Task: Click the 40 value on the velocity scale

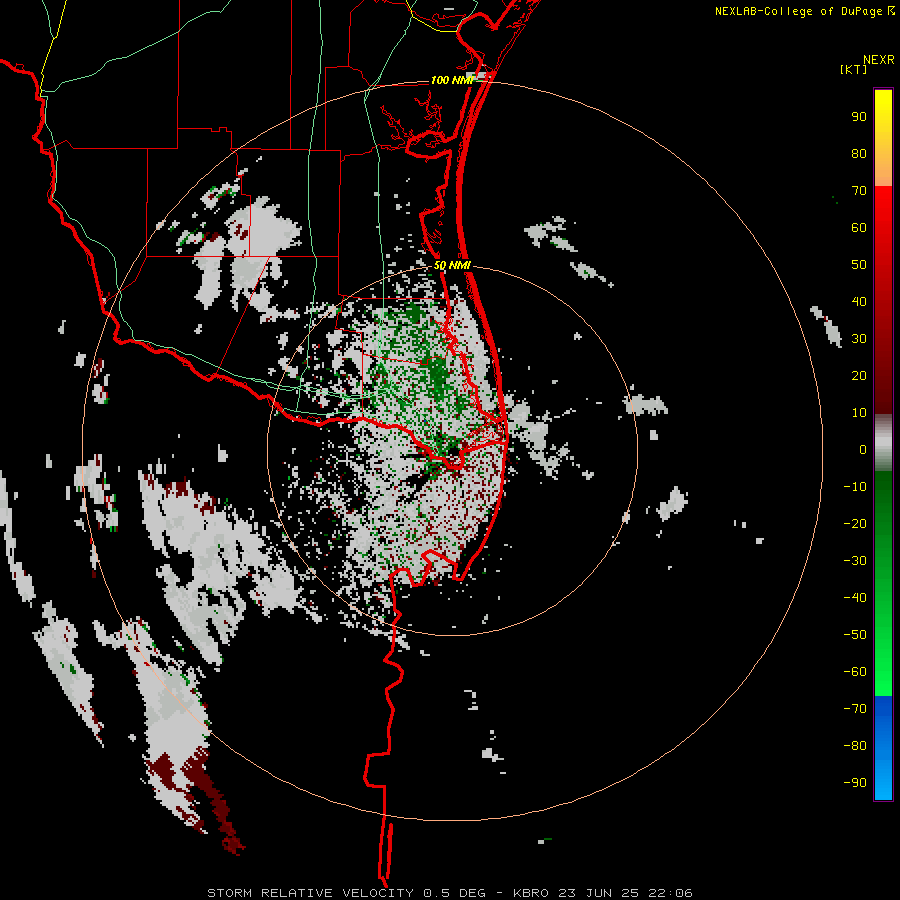Action: [x=859, y=302]
